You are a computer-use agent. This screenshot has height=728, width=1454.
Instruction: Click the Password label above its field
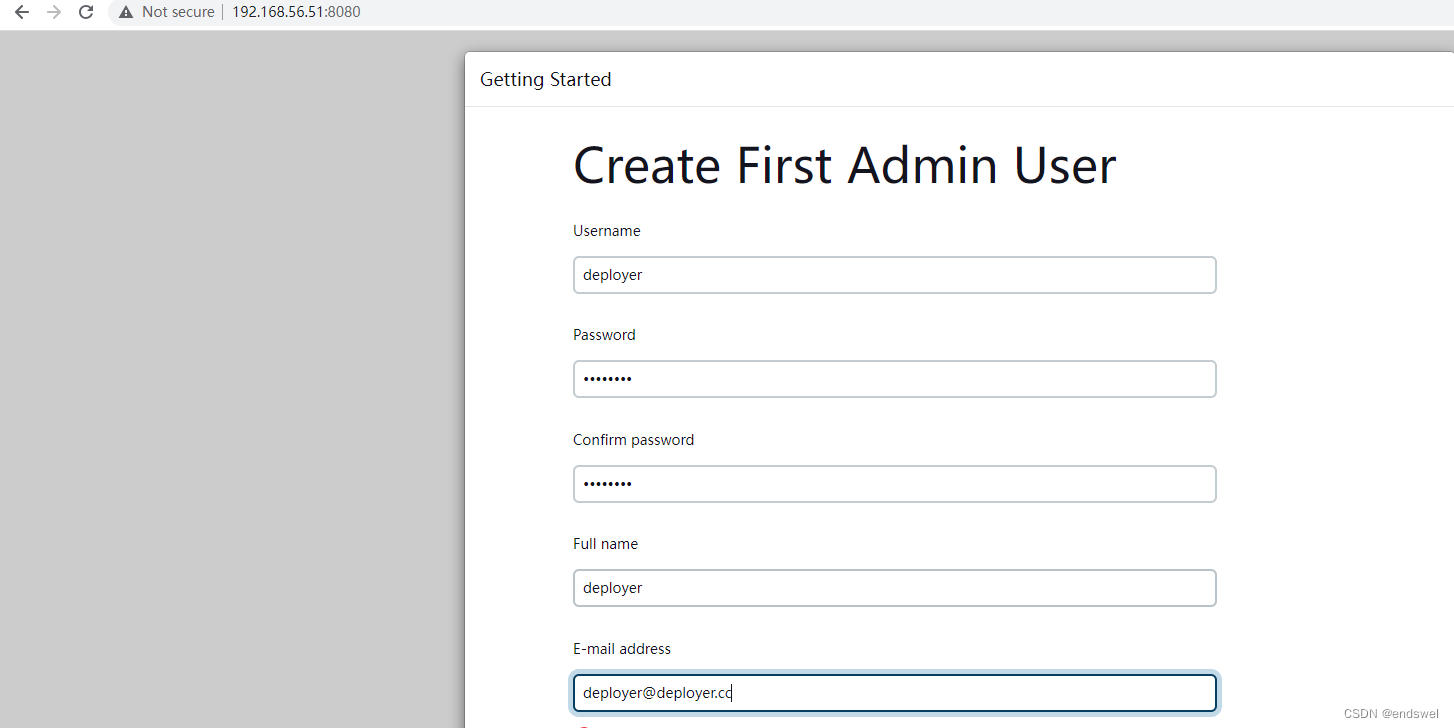click(604, 335)
